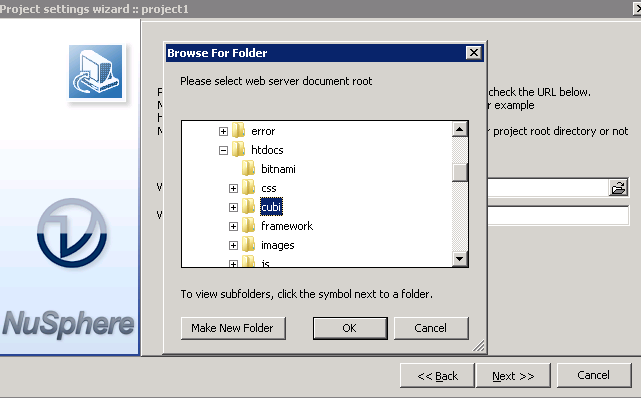Click the wizard's Cancel button

(594, 375)
